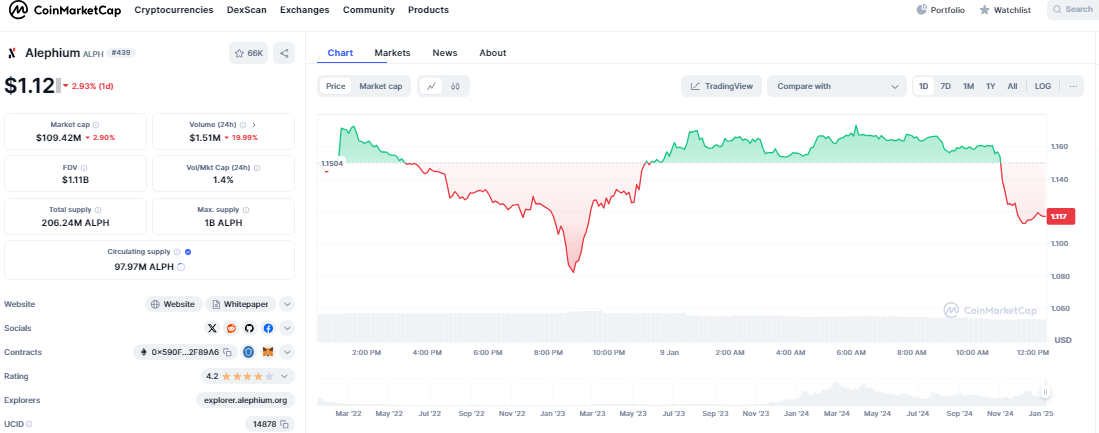Click the Search input field
The height and width of the screenshot is (433, 1099).
(x=1072, y=10)
